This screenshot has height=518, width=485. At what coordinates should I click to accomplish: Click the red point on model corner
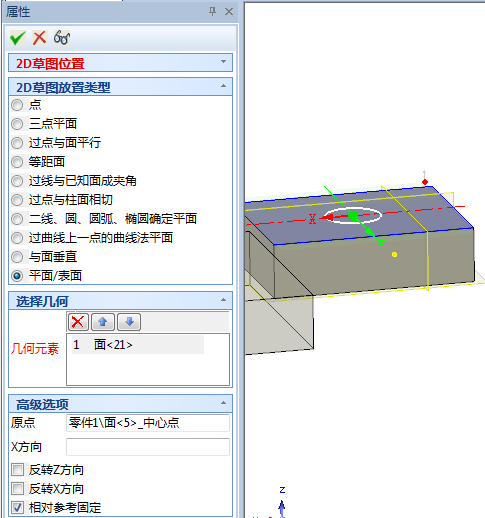[x=425, y=182]
